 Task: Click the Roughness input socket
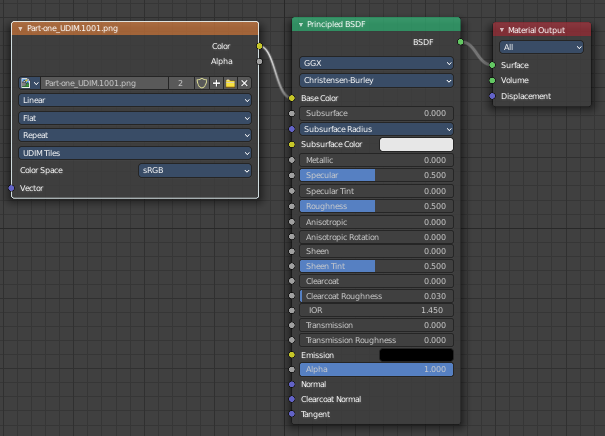[x=292, y=206]
